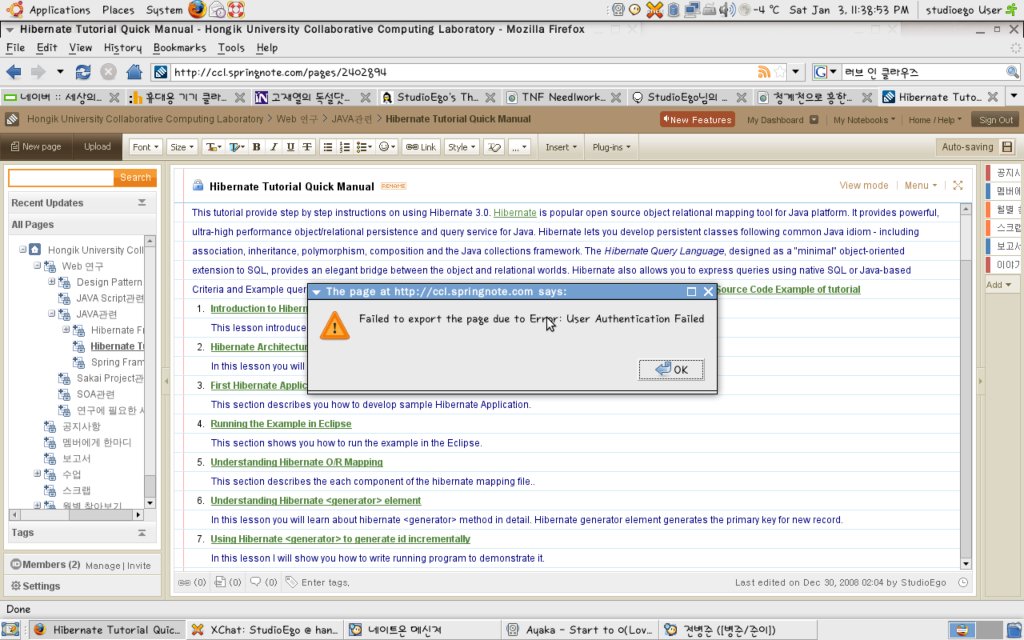Image resolution: width=1024 pixels, height=640 pixels.
Task: Open the Running the Example in Eclipse link
Action: click(x=281, y=424)
